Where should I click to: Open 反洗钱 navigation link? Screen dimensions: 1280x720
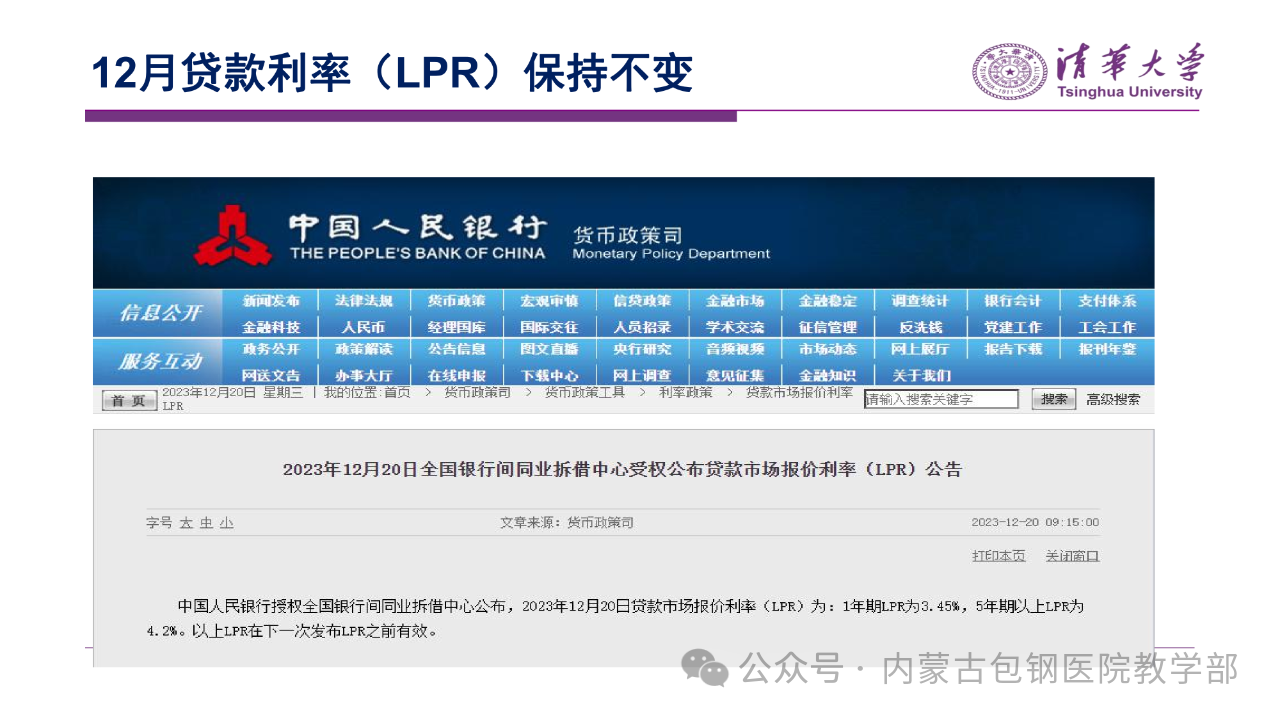(x=921, y=327)
